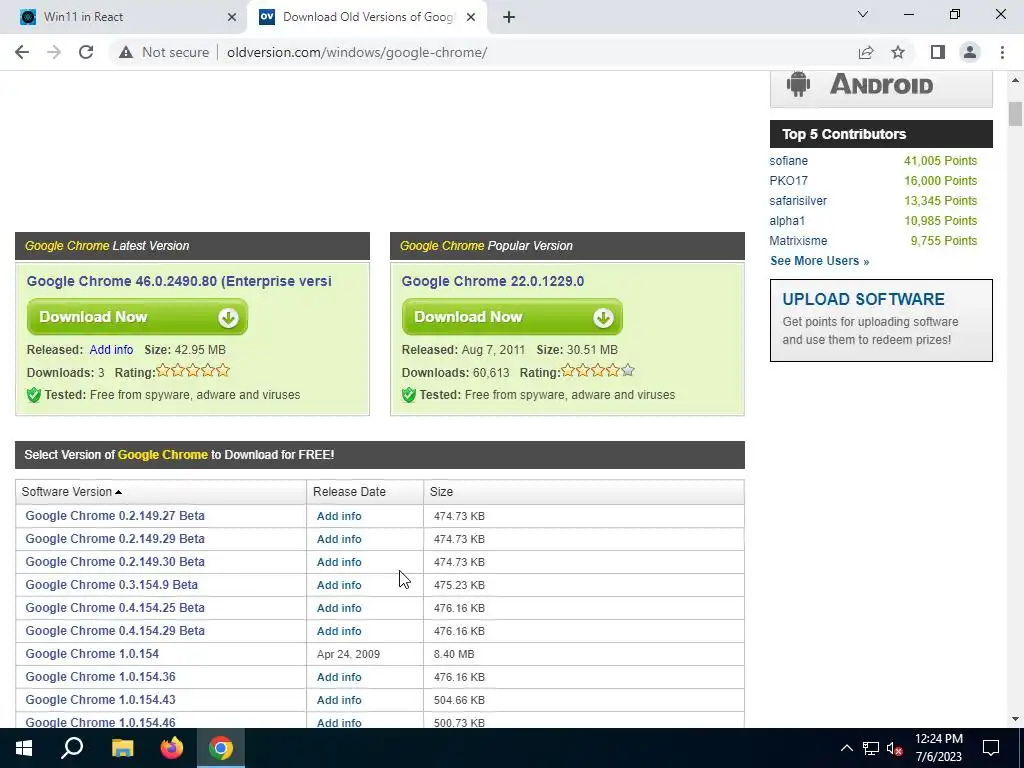Add info for Chrome 1.0.154.43

point(339,699)
